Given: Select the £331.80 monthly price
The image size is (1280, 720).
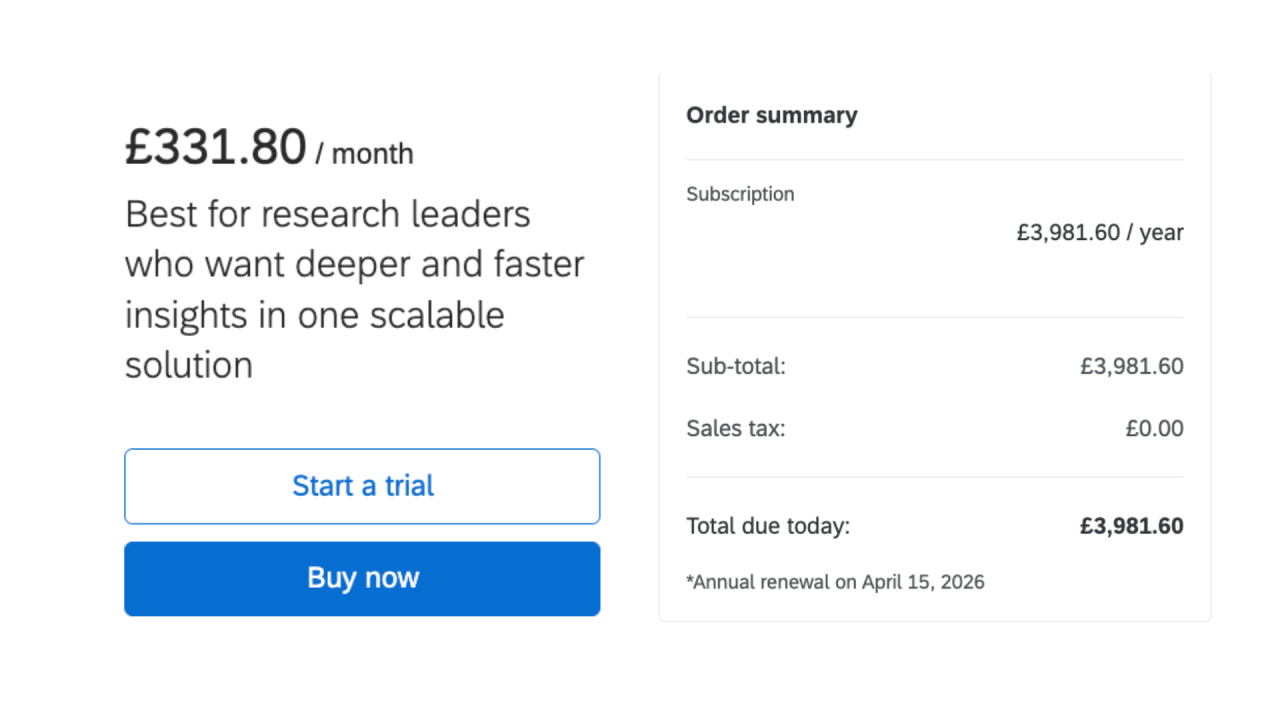Looking at the screenshot, I should point(215,147).
